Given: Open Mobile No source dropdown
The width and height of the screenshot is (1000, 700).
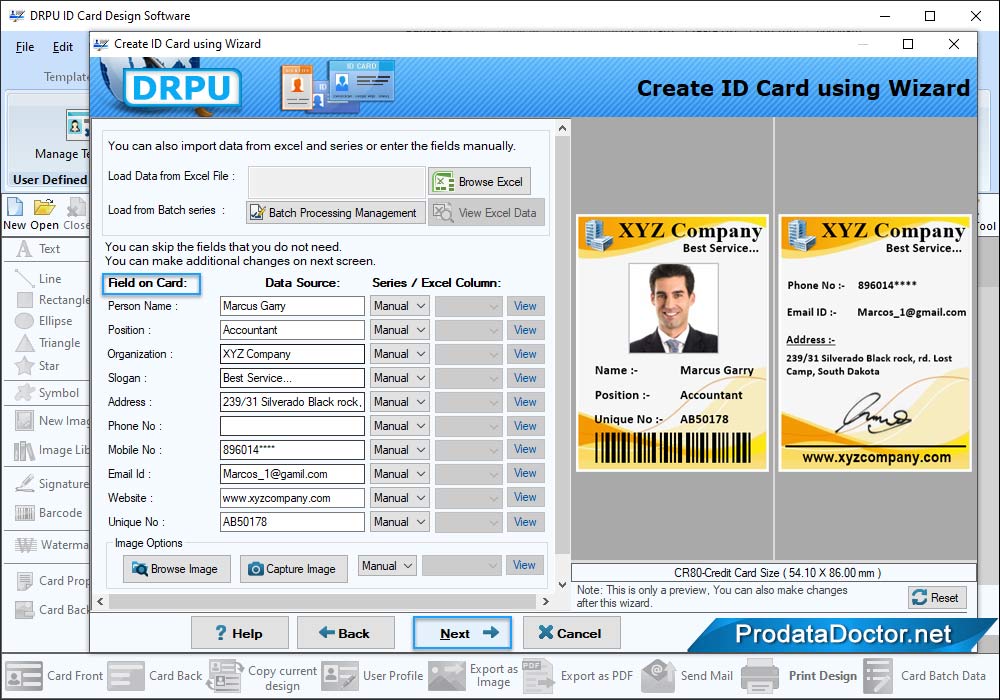Looking at the screenshot, I should coord(400,450).
